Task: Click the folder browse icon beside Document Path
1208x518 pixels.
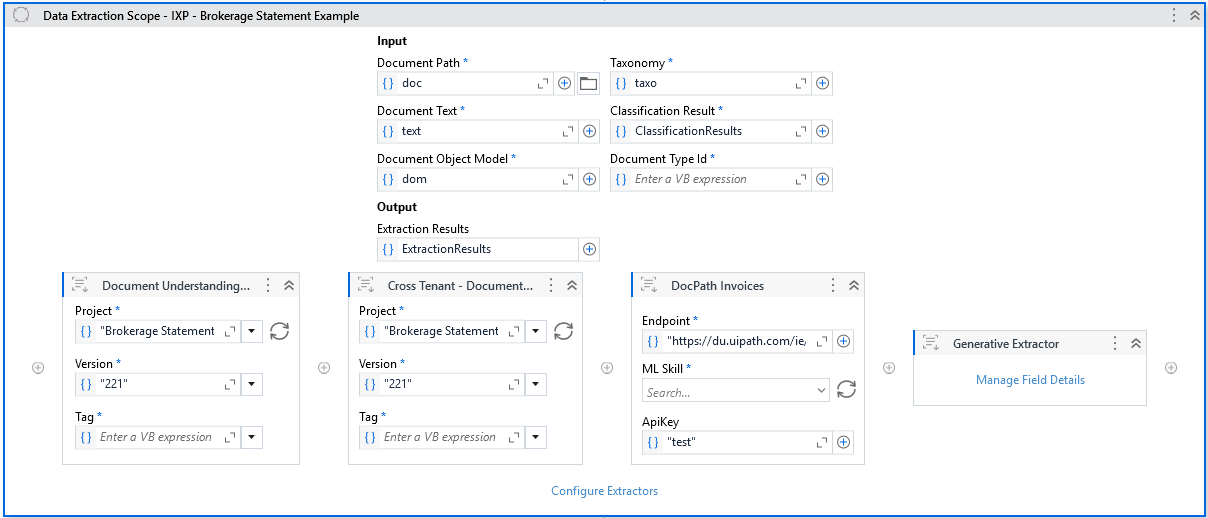Action: click(588, 84)
